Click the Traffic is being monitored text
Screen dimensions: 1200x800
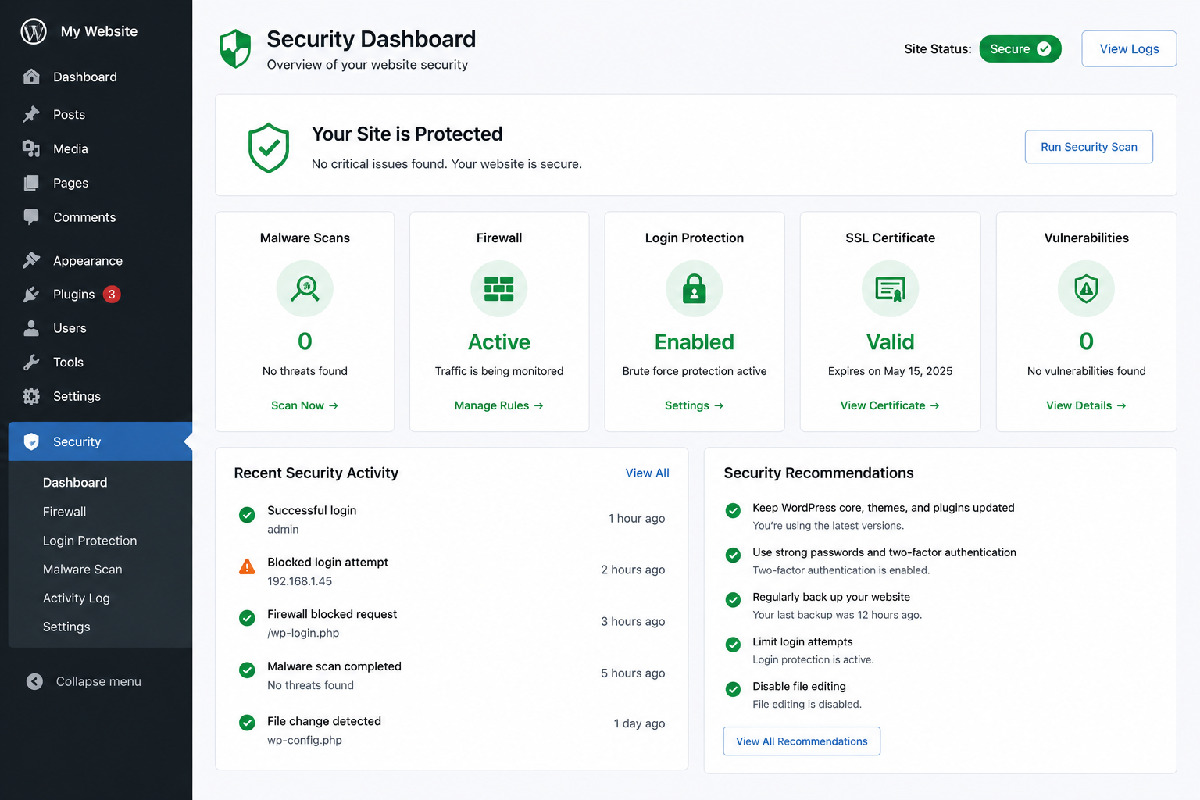[499, 371]
